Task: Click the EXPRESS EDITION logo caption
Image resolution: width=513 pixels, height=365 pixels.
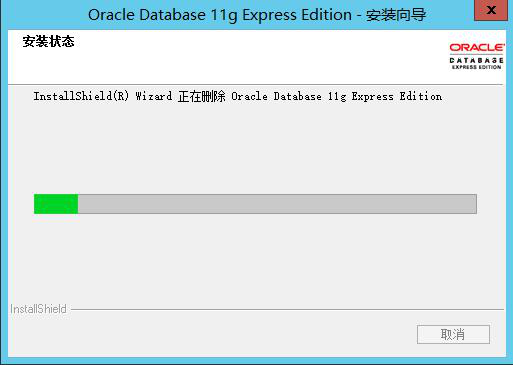Action: coord(476,67)
